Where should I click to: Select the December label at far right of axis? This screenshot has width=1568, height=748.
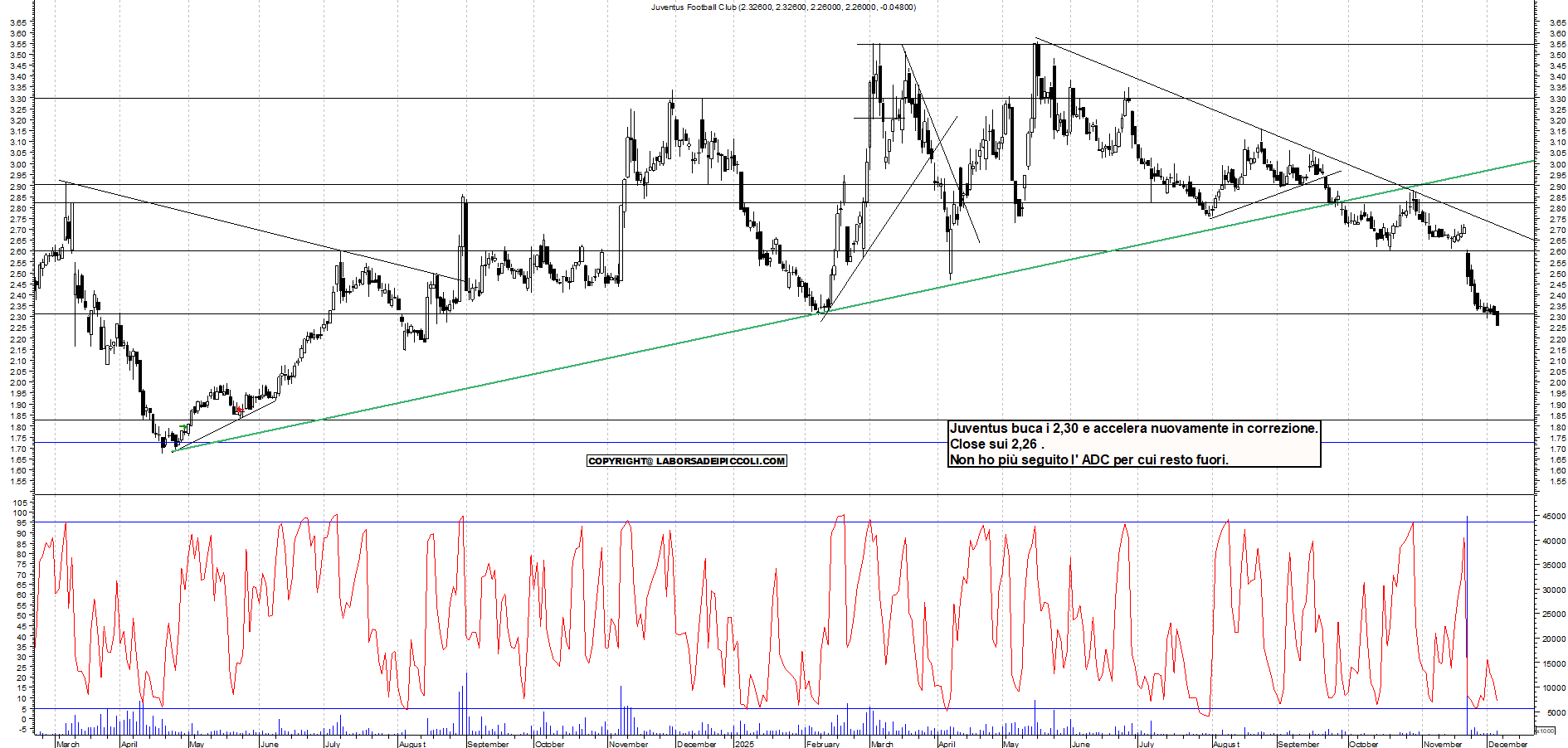click(1507, 744)
